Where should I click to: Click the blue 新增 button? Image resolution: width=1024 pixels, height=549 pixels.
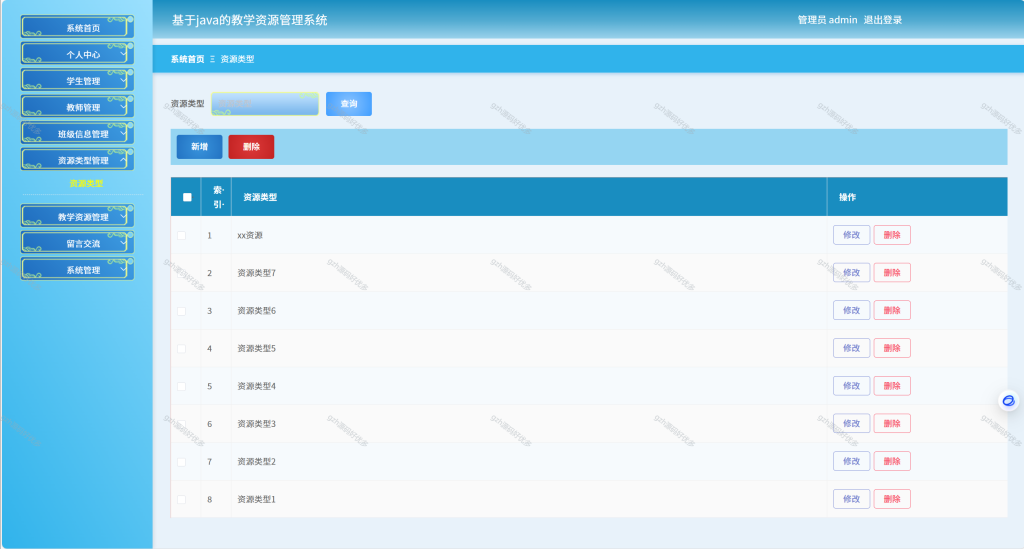(x=199, y=147)
